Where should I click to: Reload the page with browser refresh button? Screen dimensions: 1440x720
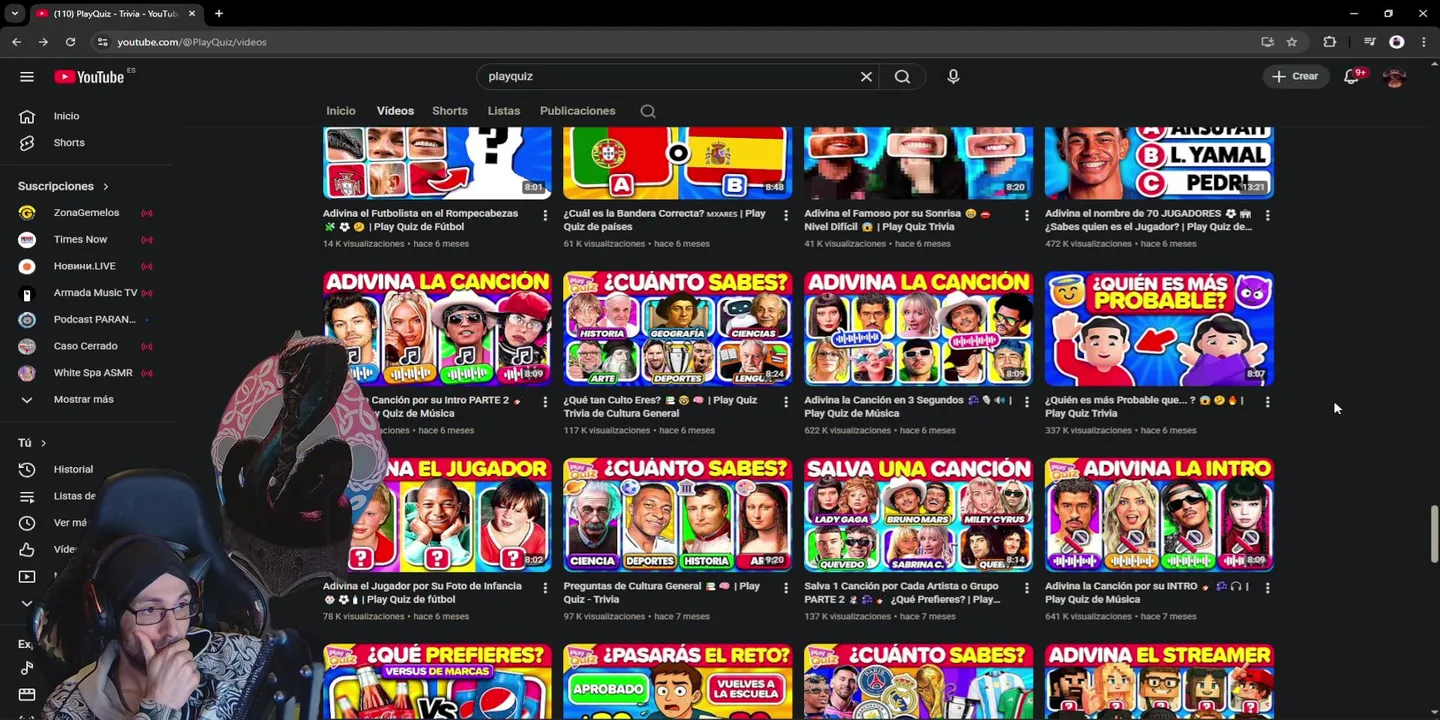point(70,42)
